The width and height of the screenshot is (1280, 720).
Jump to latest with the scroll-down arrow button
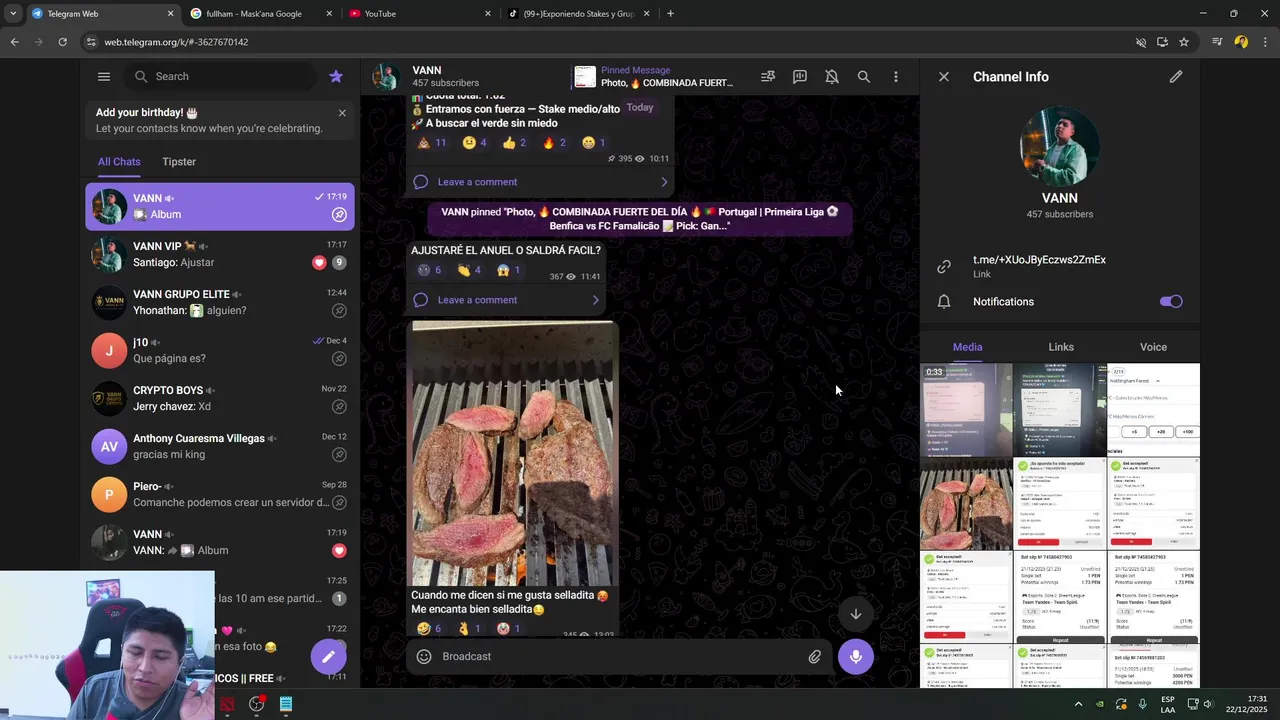pyautogui.click(x=856, y=614)
